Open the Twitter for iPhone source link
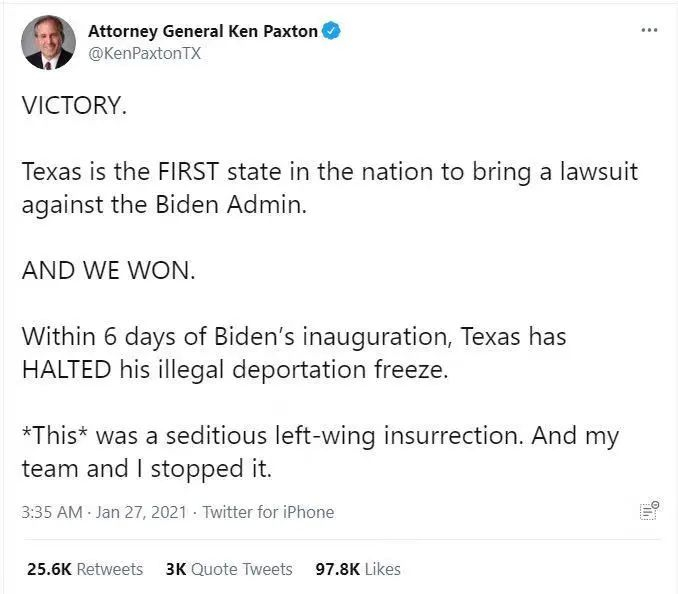 [x=268, y=512]
